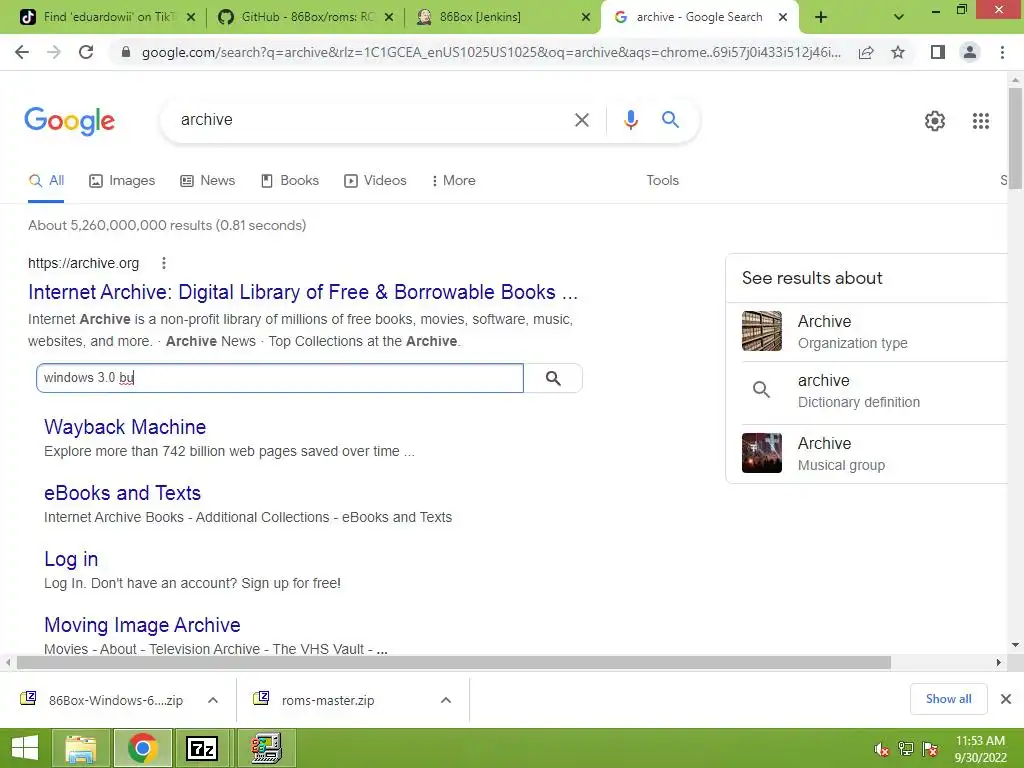Open the taskbar clock and date
Image resolution: width=1024 pixels, height=768 pixels.
pyautogui.click(x=980, y=749)
